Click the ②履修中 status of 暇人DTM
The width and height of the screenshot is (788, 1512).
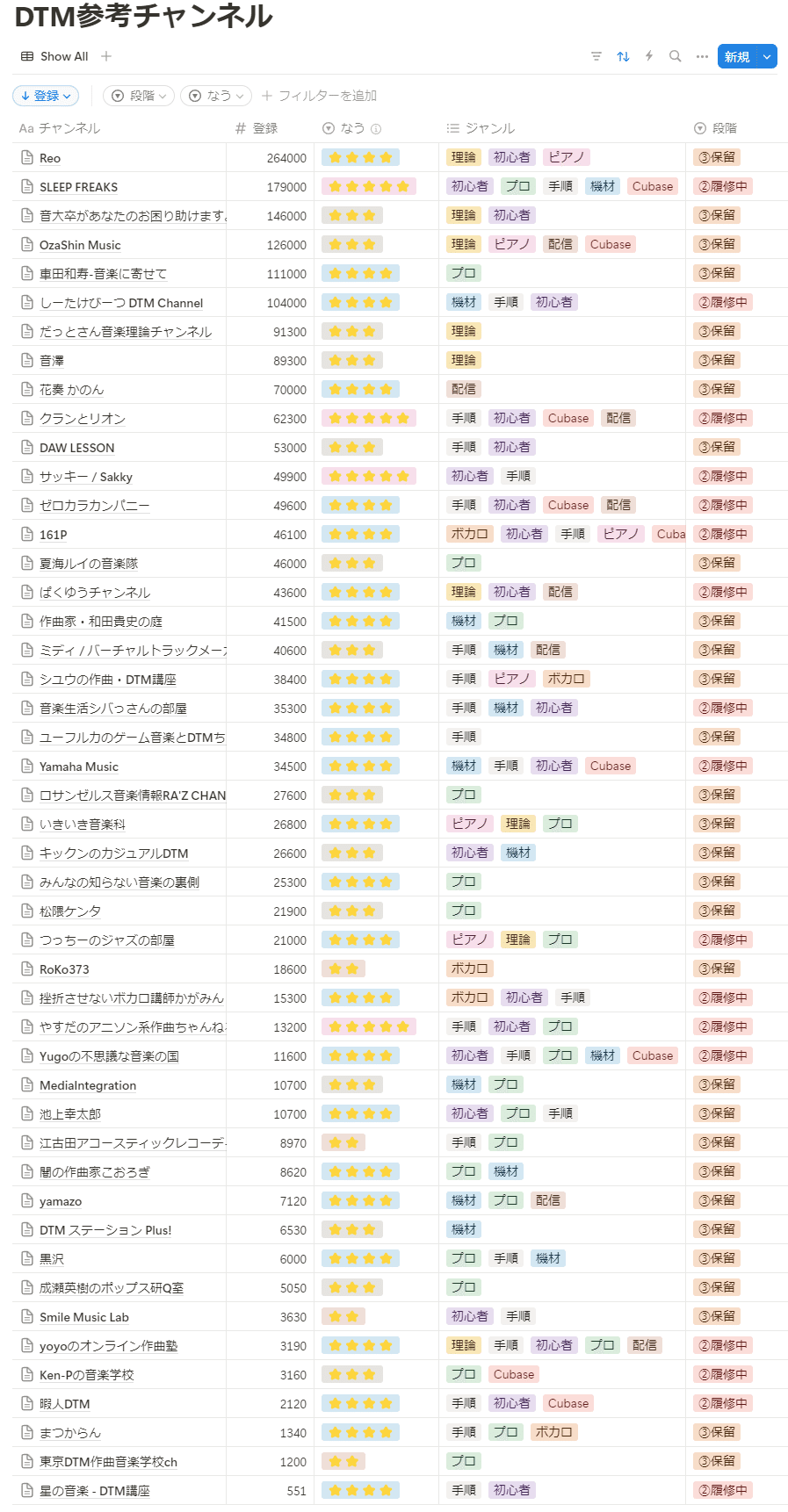723,1403
